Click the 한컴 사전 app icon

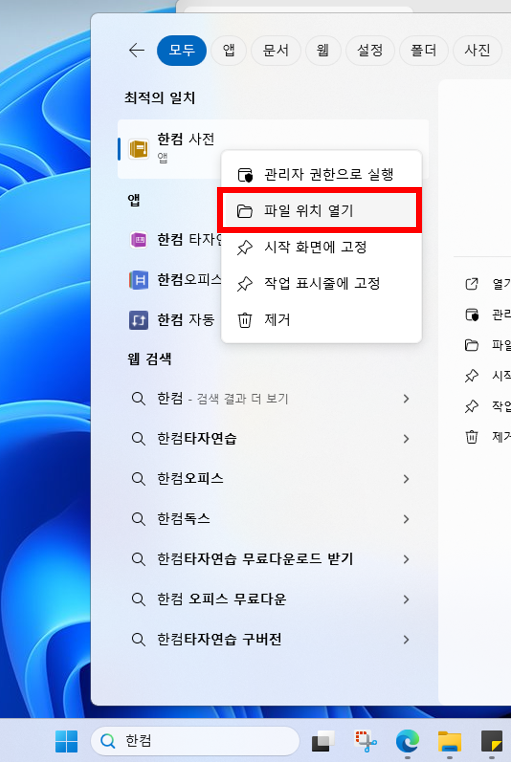click(x=139, y=149)
